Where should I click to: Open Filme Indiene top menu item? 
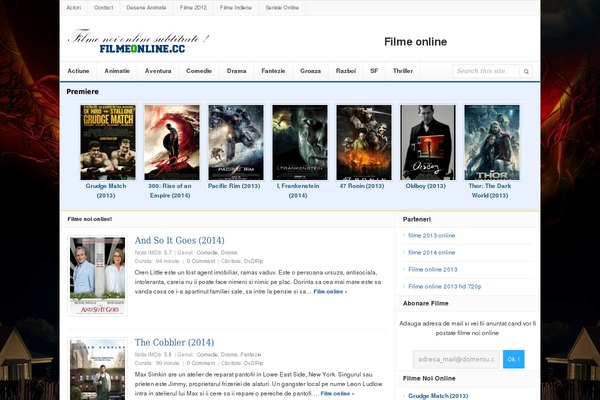coord(236,8)
